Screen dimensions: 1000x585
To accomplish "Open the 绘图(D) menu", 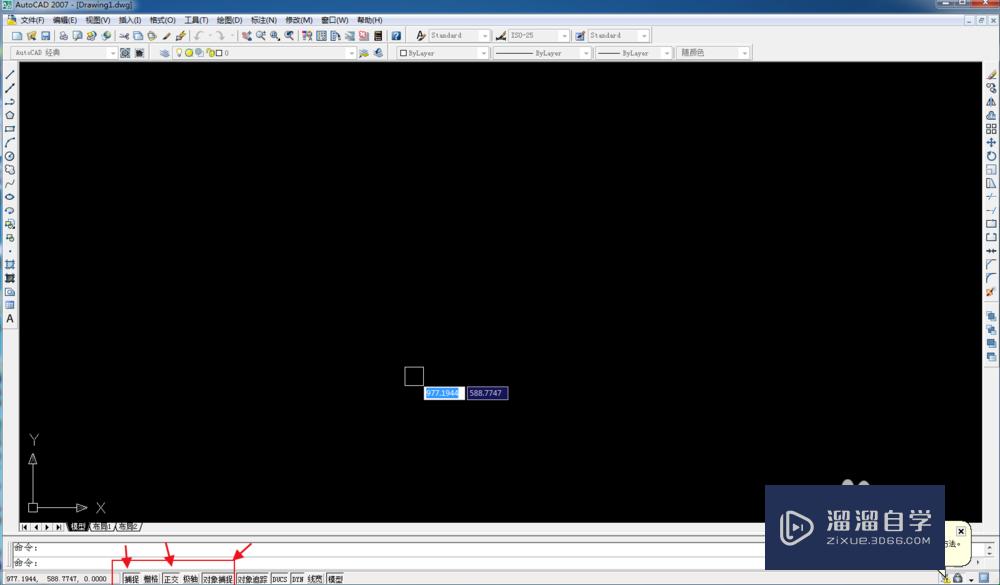I will 228,19.
